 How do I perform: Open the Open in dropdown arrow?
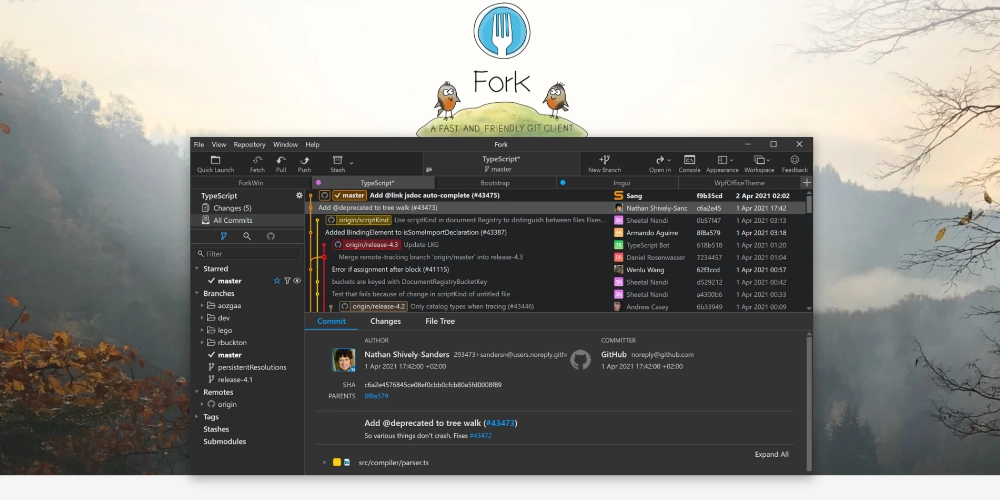coord(669,160)
